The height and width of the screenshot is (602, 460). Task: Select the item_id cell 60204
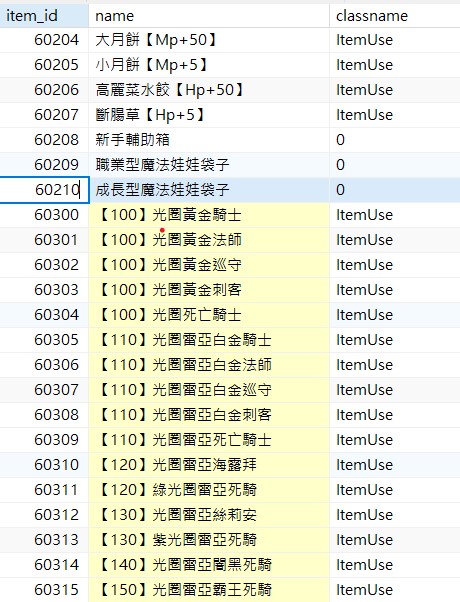(x=44, y=40)
